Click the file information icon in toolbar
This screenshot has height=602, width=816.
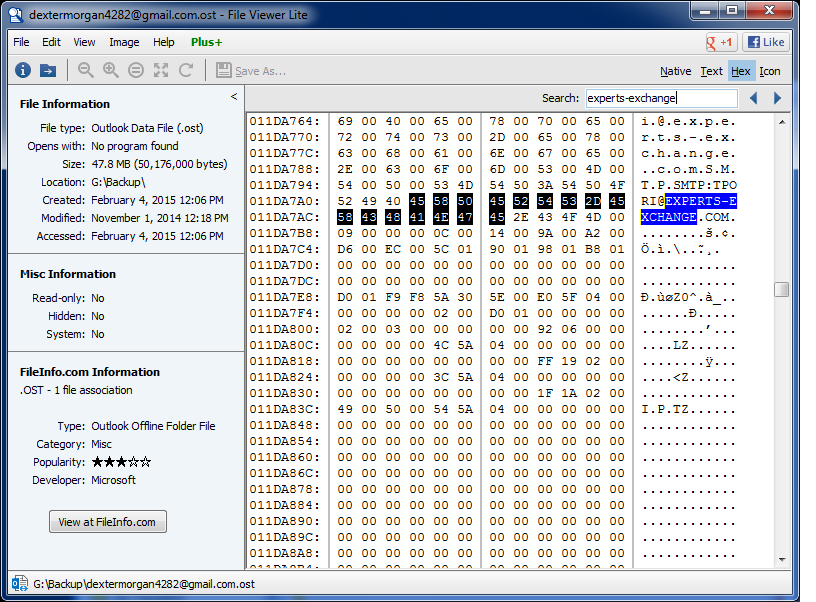22,70
